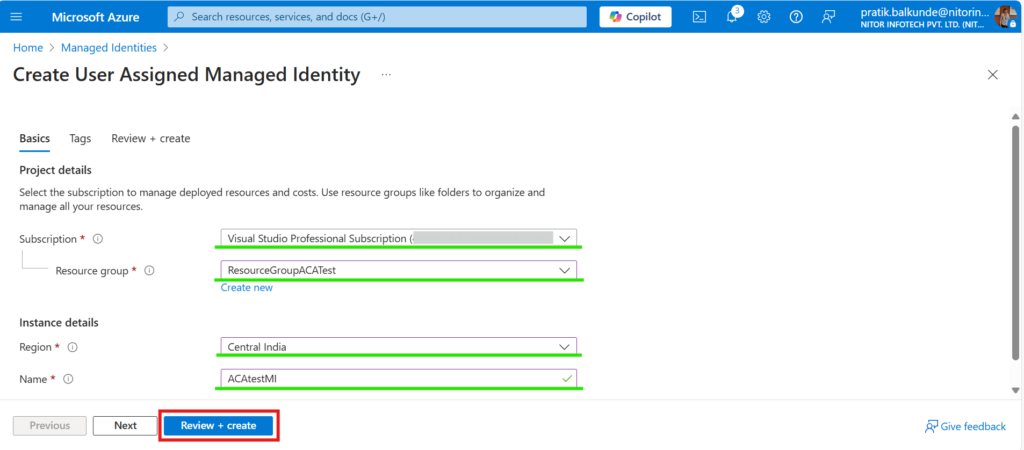This screenshot has width=1024, height=450.
Task: Go to Home breadcrumb
Action: coord(28,48)
